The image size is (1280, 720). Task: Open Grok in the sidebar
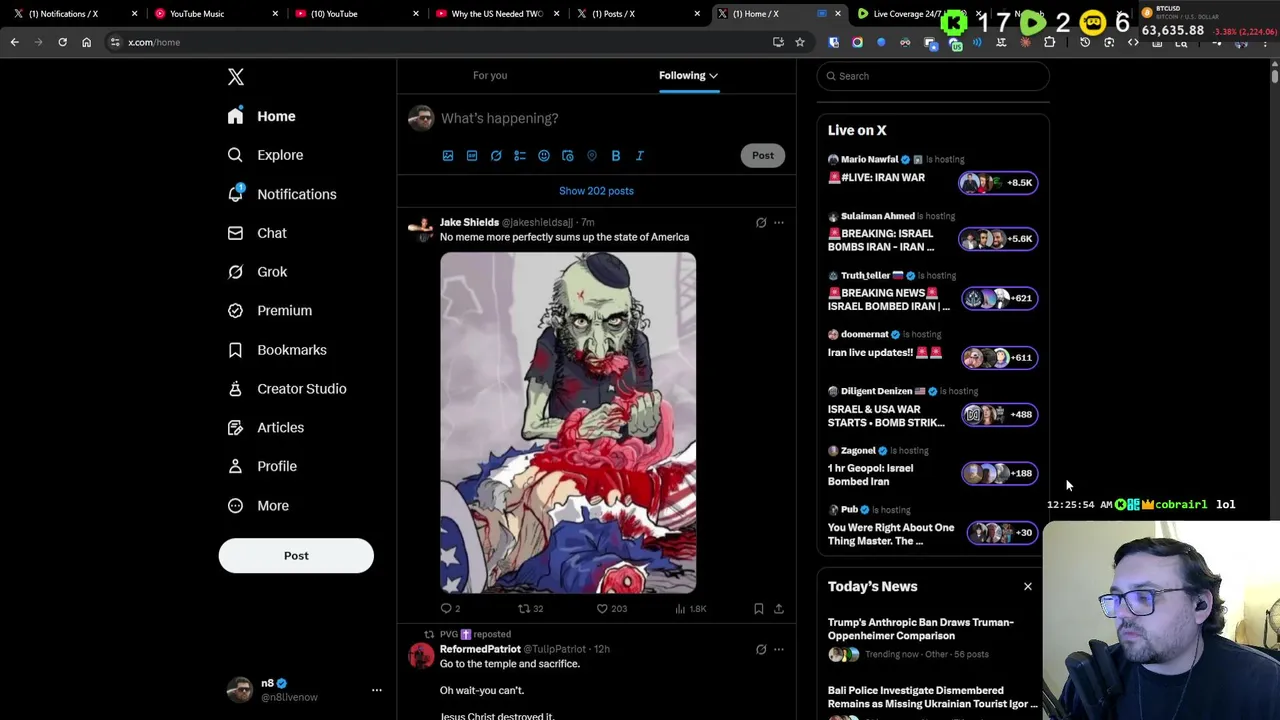pos(257,272)
